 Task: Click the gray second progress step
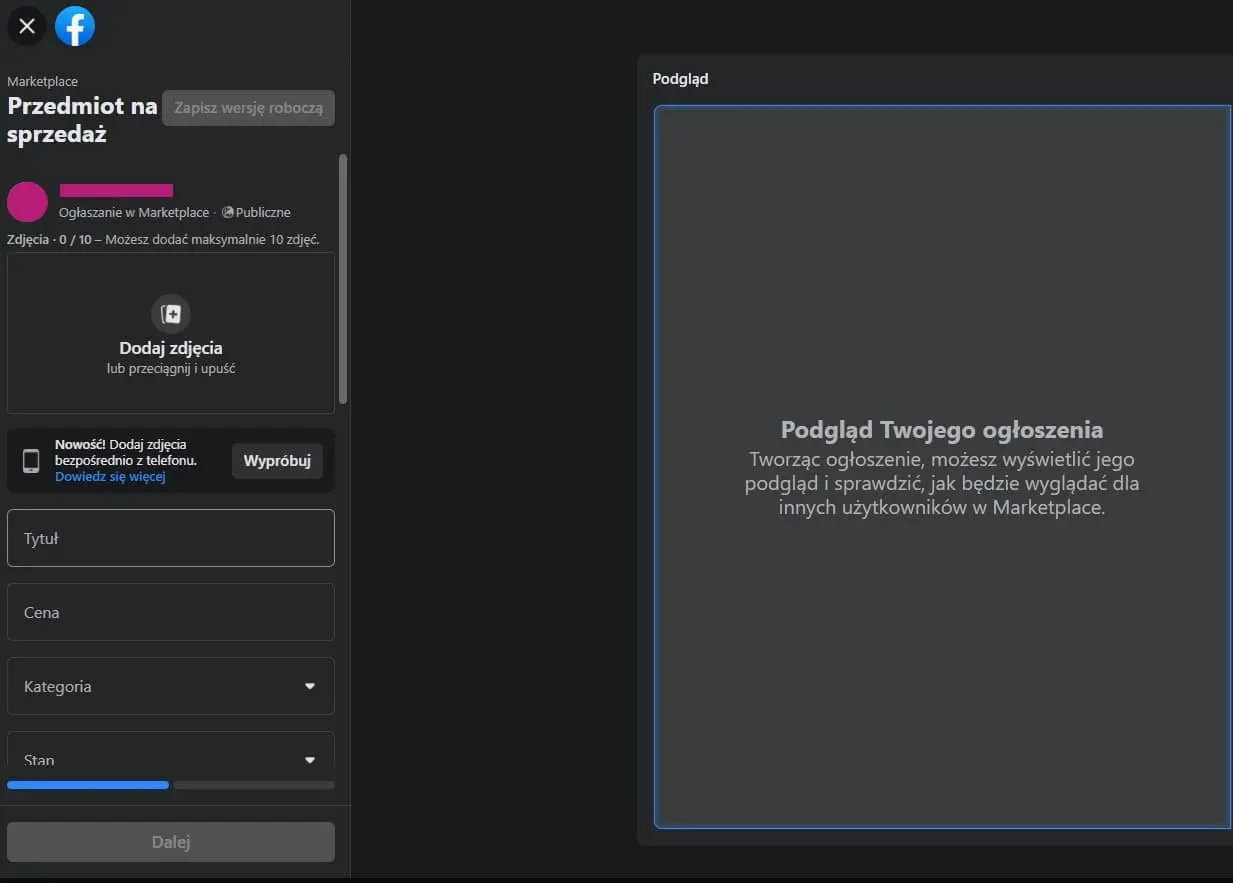point(254,785)
